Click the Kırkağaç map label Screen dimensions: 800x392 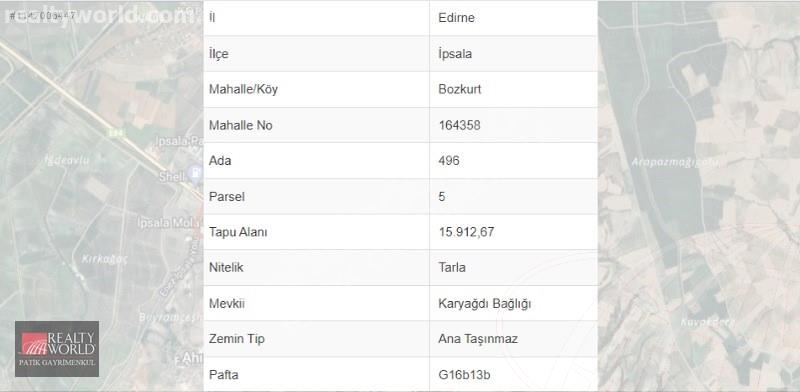point(105,259)
